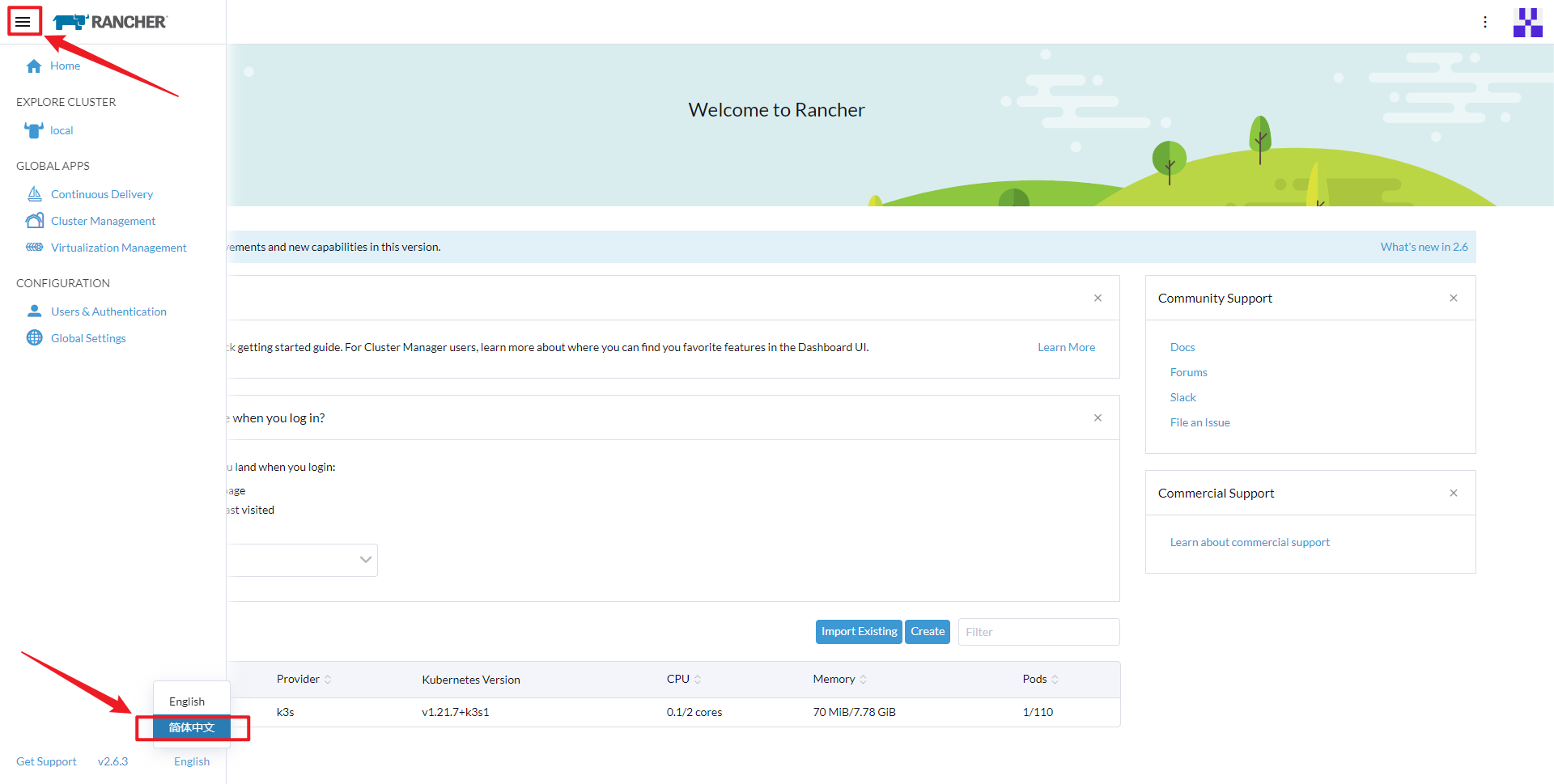Screen dimensions: 1554x784
Task: Open Cluster Management in the sidebar
Action: (104, 220)
